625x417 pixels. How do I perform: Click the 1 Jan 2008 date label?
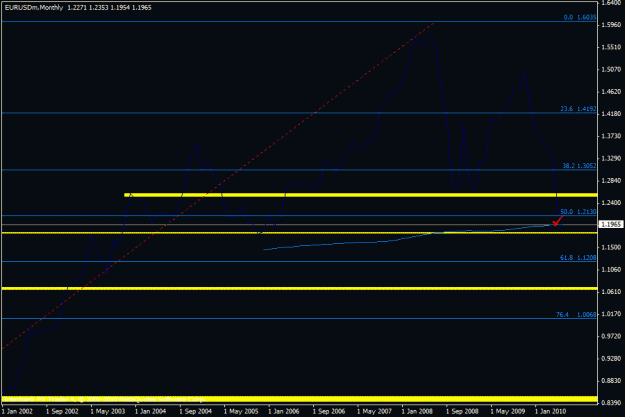417,411
